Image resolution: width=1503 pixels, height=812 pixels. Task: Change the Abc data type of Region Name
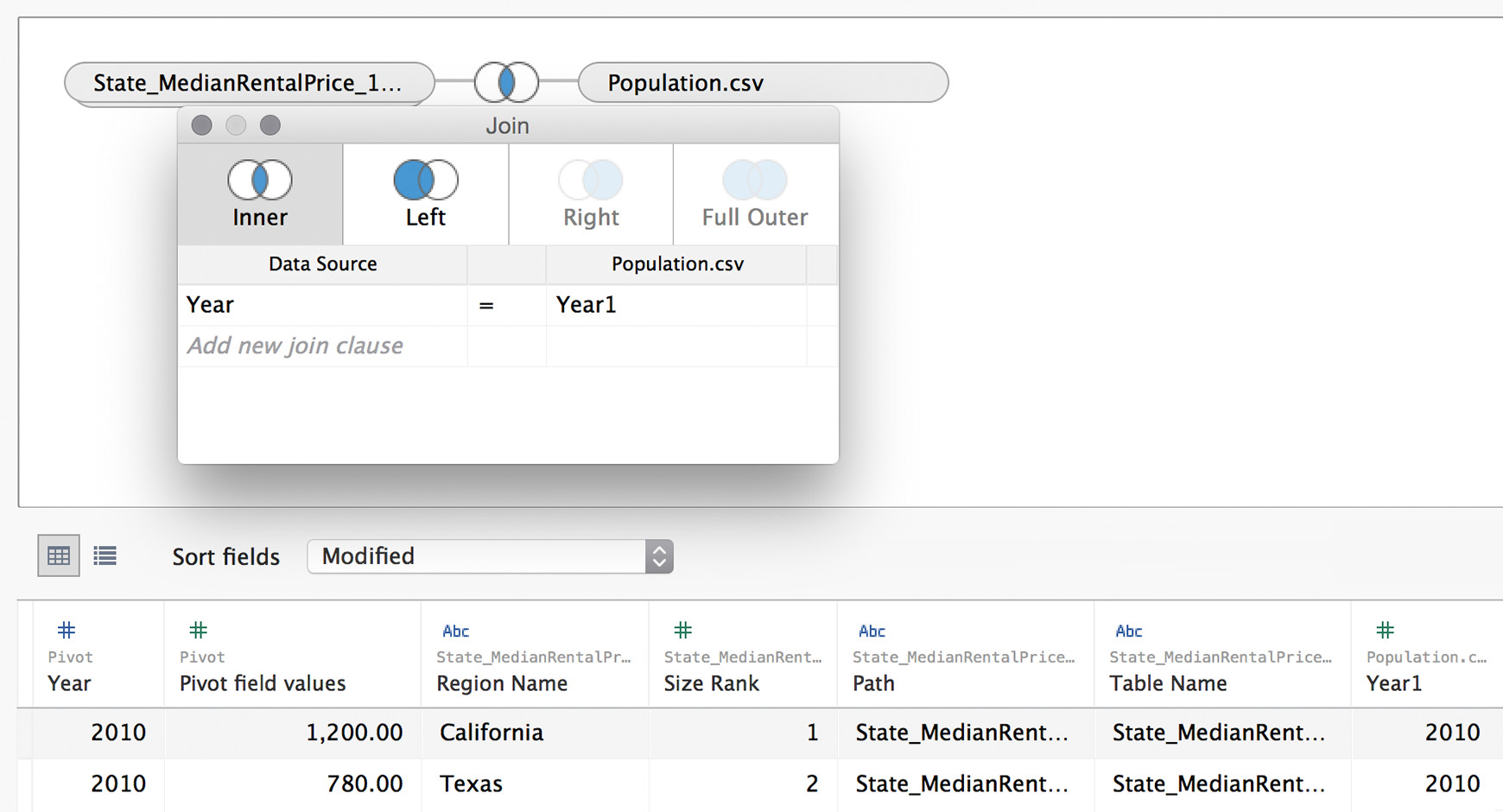(x=455, y=631)
